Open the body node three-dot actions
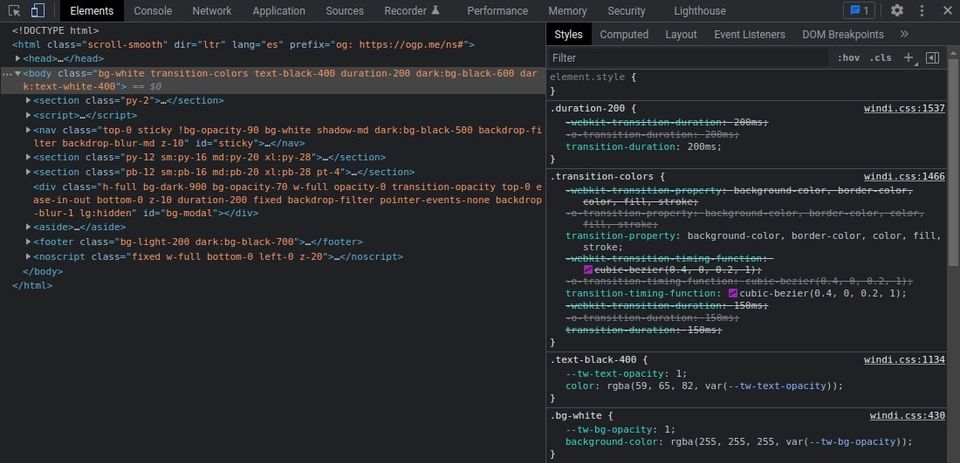 click(x=7, y=73)
